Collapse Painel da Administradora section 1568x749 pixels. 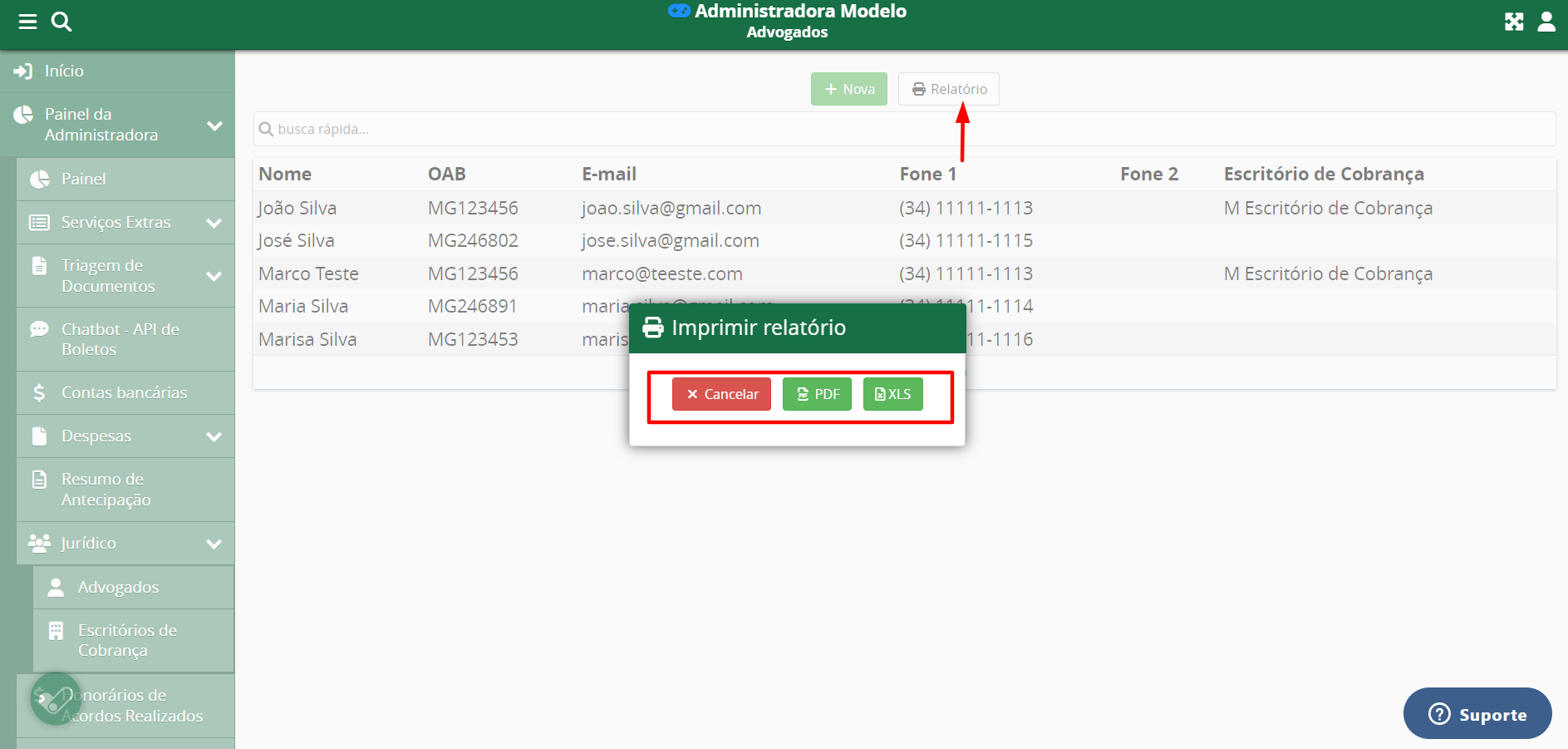click(214, 126)
